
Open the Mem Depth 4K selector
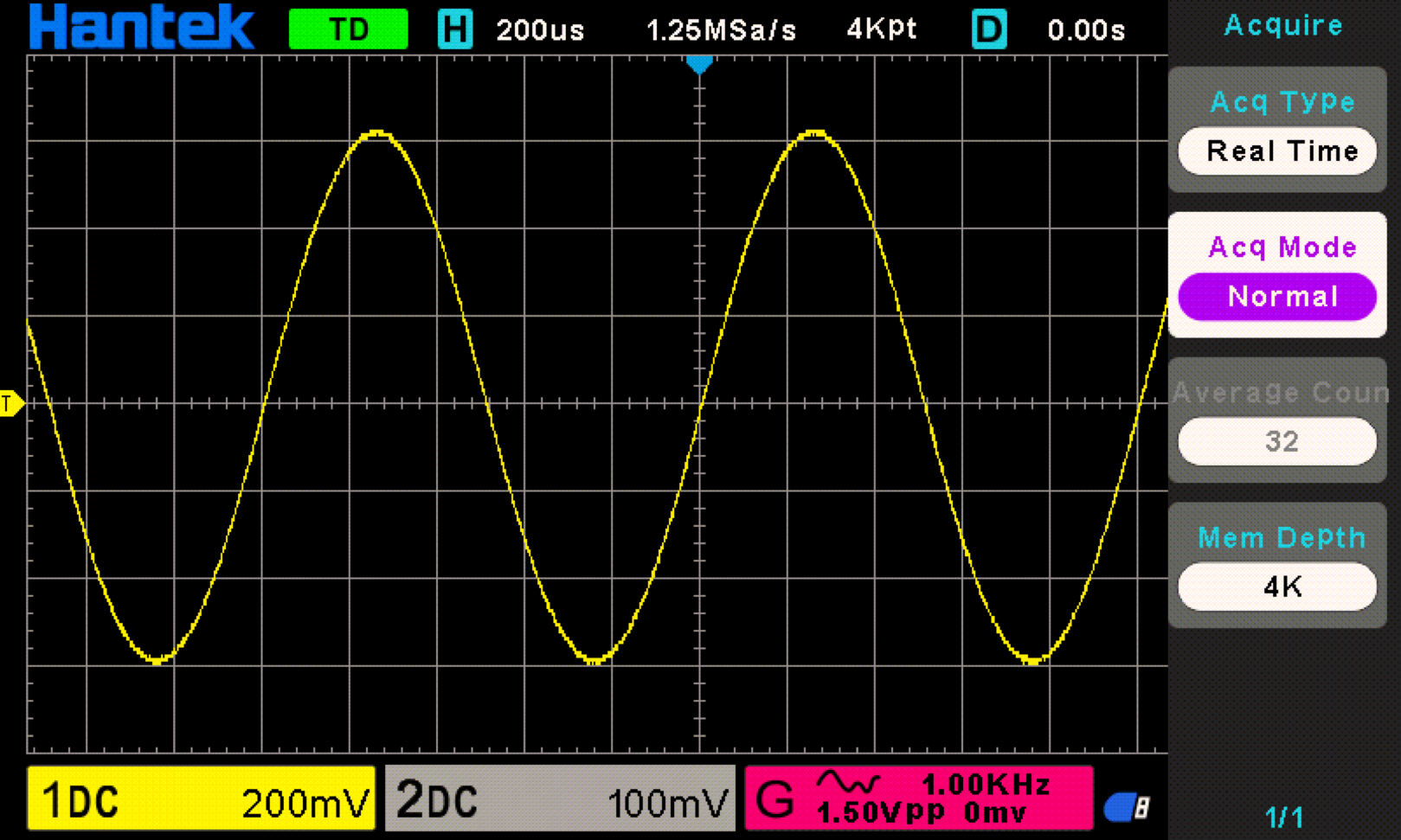point(1276,587)
